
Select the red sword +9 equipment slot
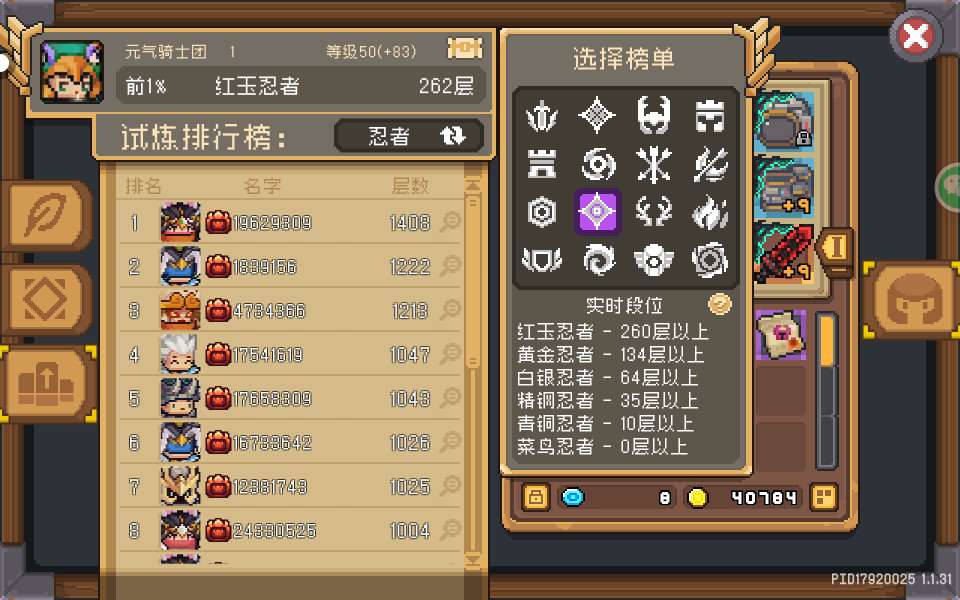(x=784, y=252)
